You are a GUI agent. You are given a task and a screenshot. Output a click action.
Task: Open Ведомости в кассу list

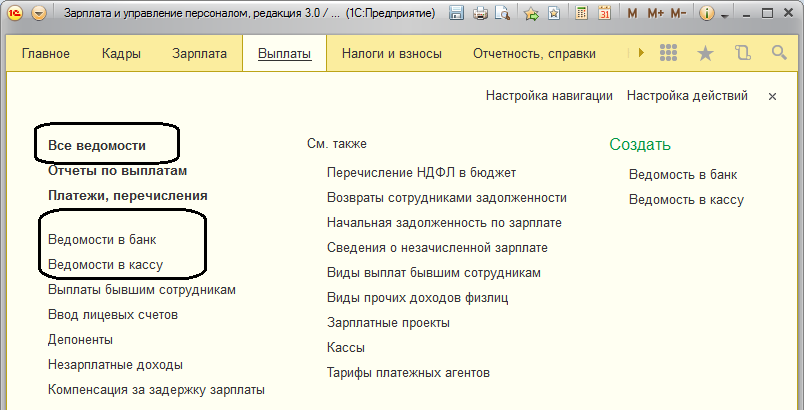[106, 265]
